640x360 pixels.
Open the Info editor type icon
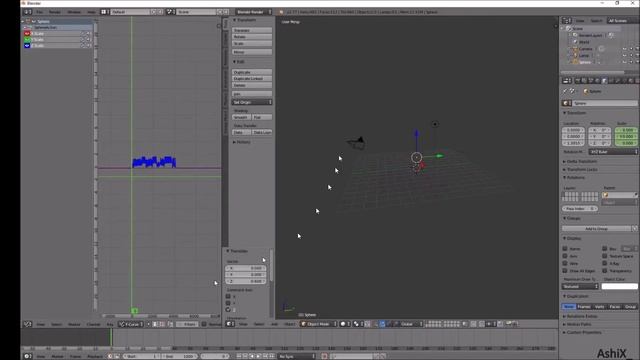27,12
